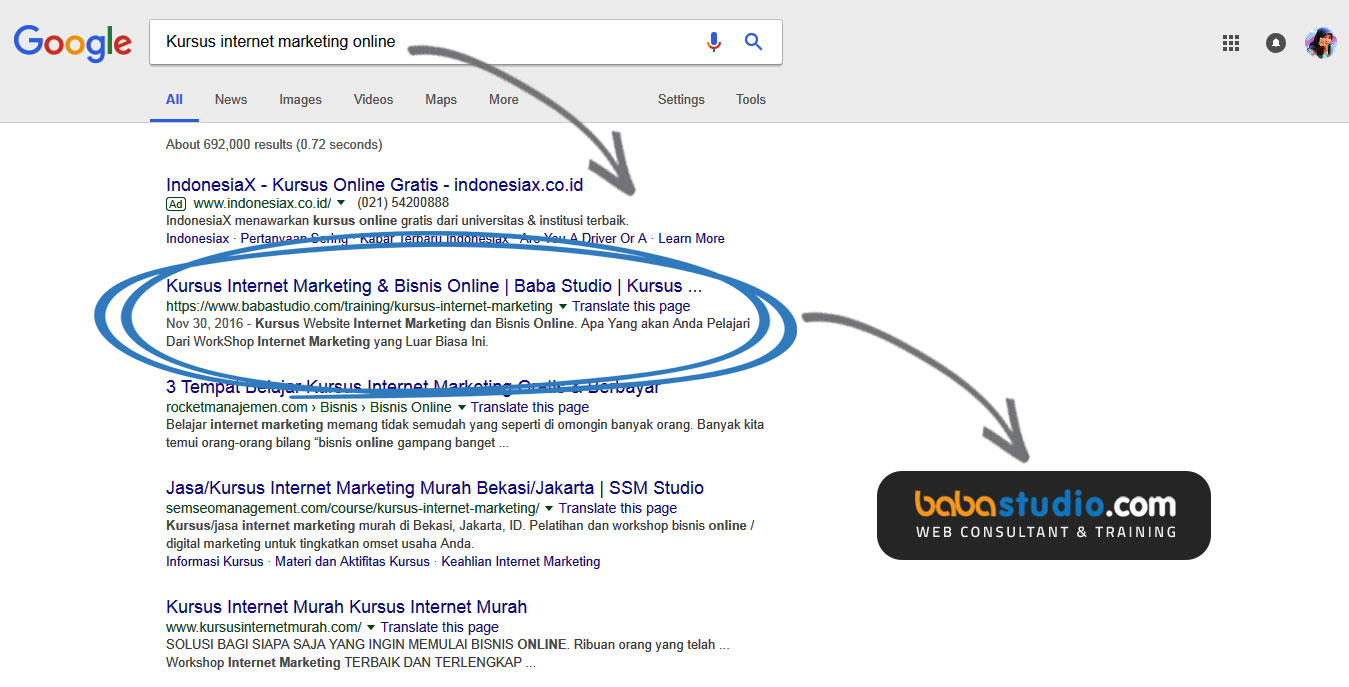Switch to the News tab
The width and height of the screenshot is (1349, 687).
pos(231,99)
